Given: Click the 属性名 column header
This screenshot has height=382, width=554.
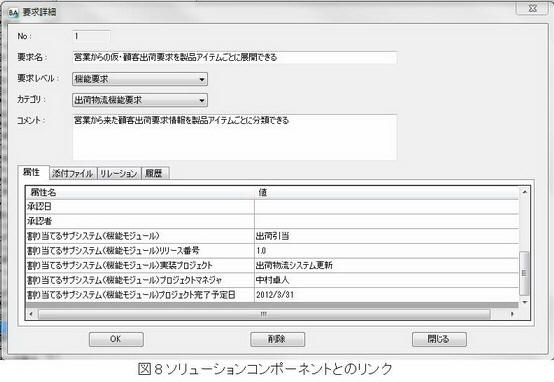Looking at the screenshot, I should pyautogui.click(x=140, y=193).
